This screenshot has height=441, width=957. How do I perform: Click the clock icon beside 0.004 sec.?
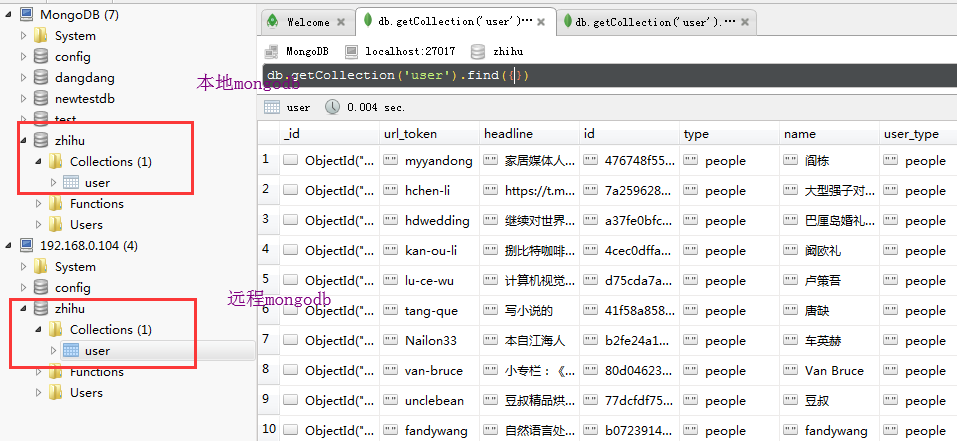tap(332, 107)
